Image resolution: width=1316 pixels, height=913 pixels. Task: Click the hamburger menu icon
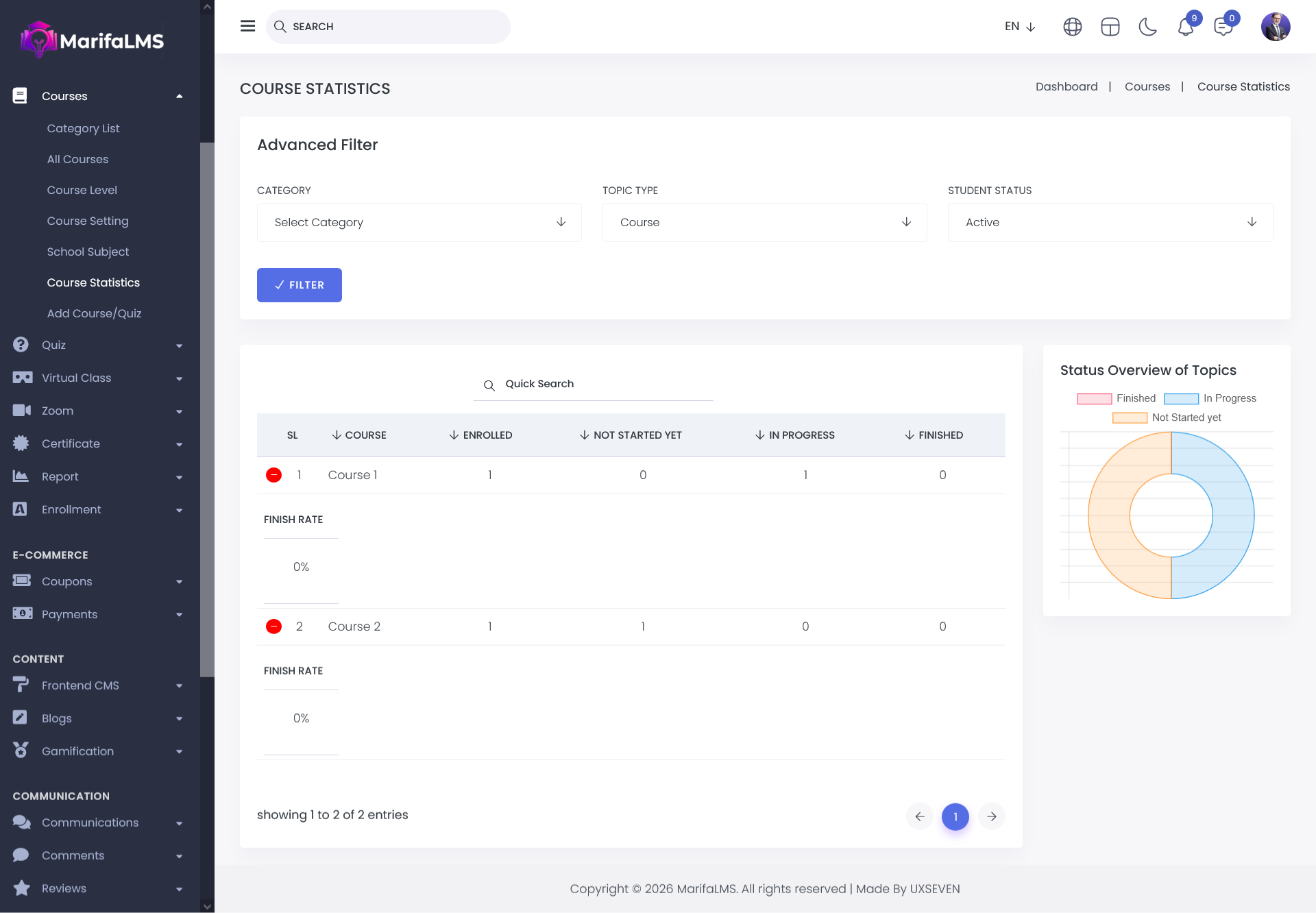[x=247, y=26]
